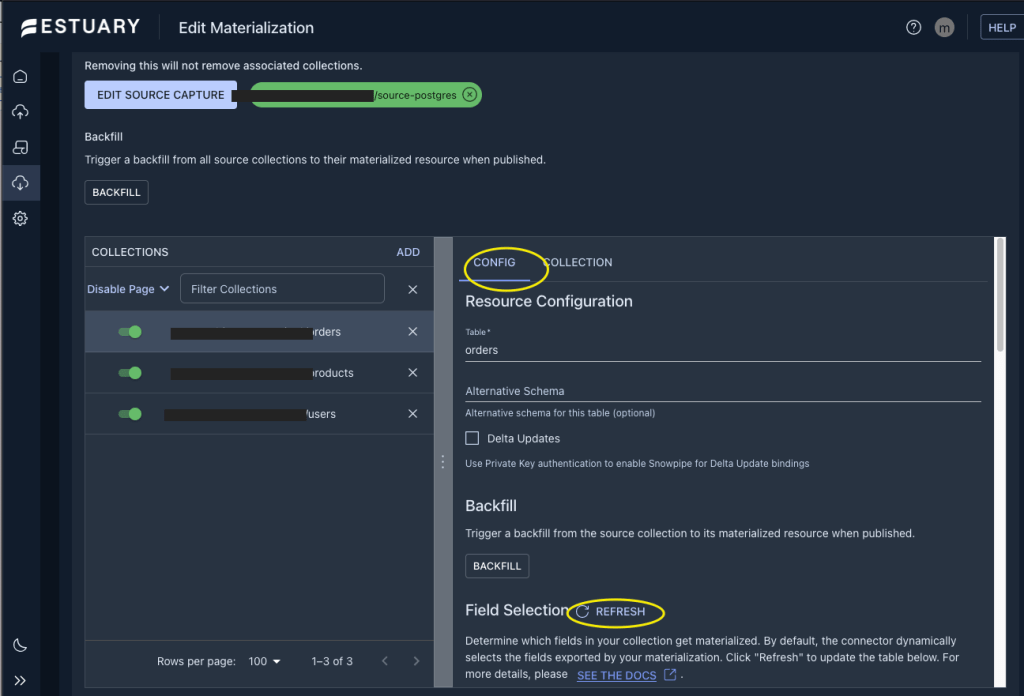Open the Sources upload-cloud icon

20,112
